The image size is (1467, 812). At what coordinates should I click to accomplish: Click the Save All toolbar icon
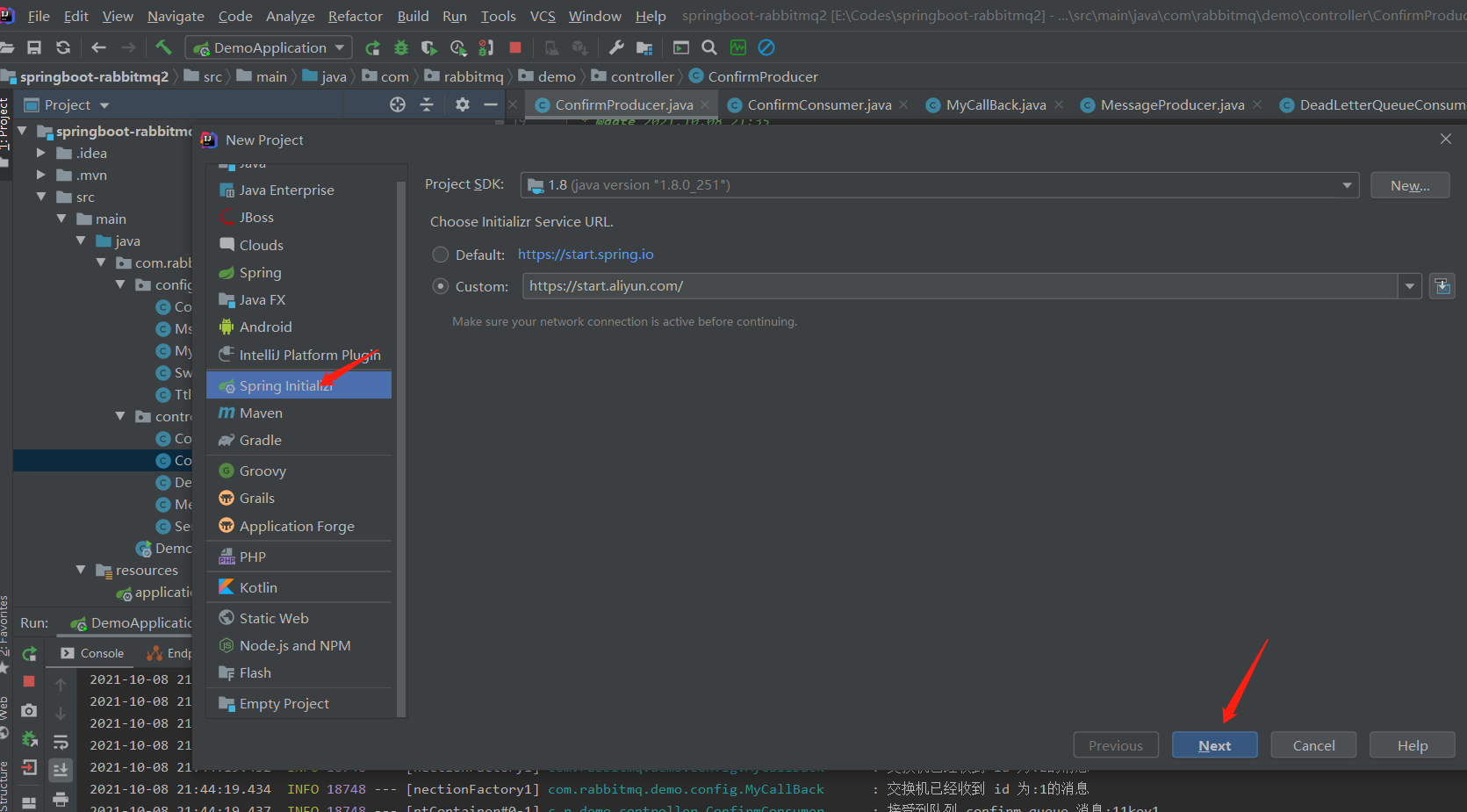coord(34,47)
